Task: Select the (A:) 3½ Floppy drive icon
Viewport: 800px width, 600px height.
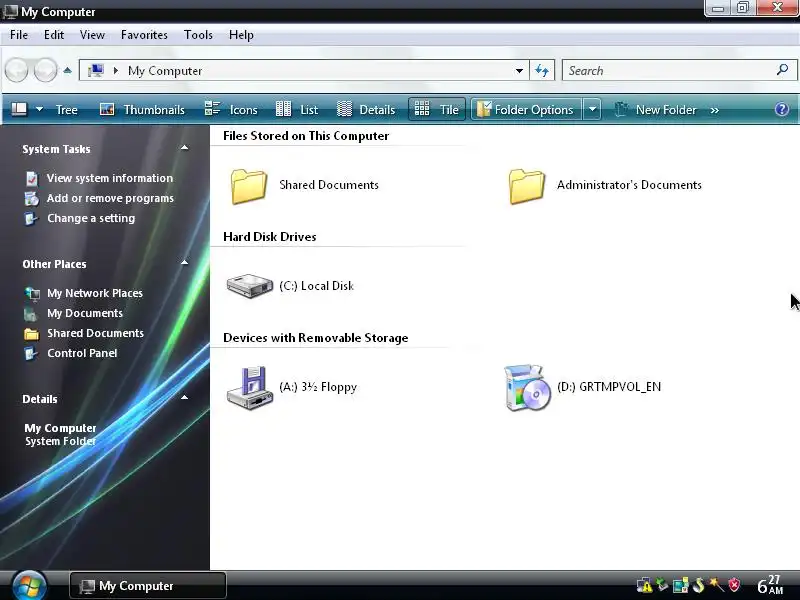Action: (x=250, y=388)
